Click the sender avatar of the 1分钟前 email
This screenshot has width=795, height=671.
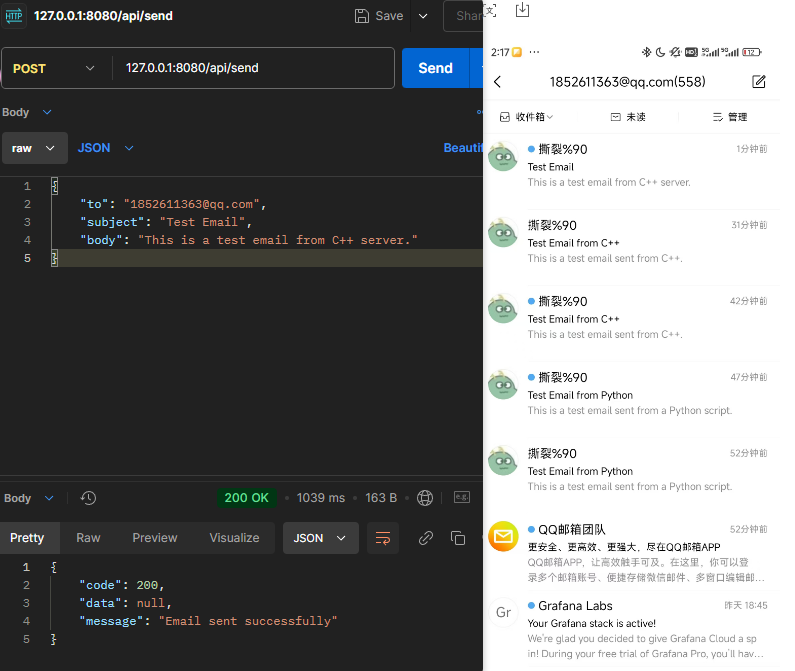[503, 157]
